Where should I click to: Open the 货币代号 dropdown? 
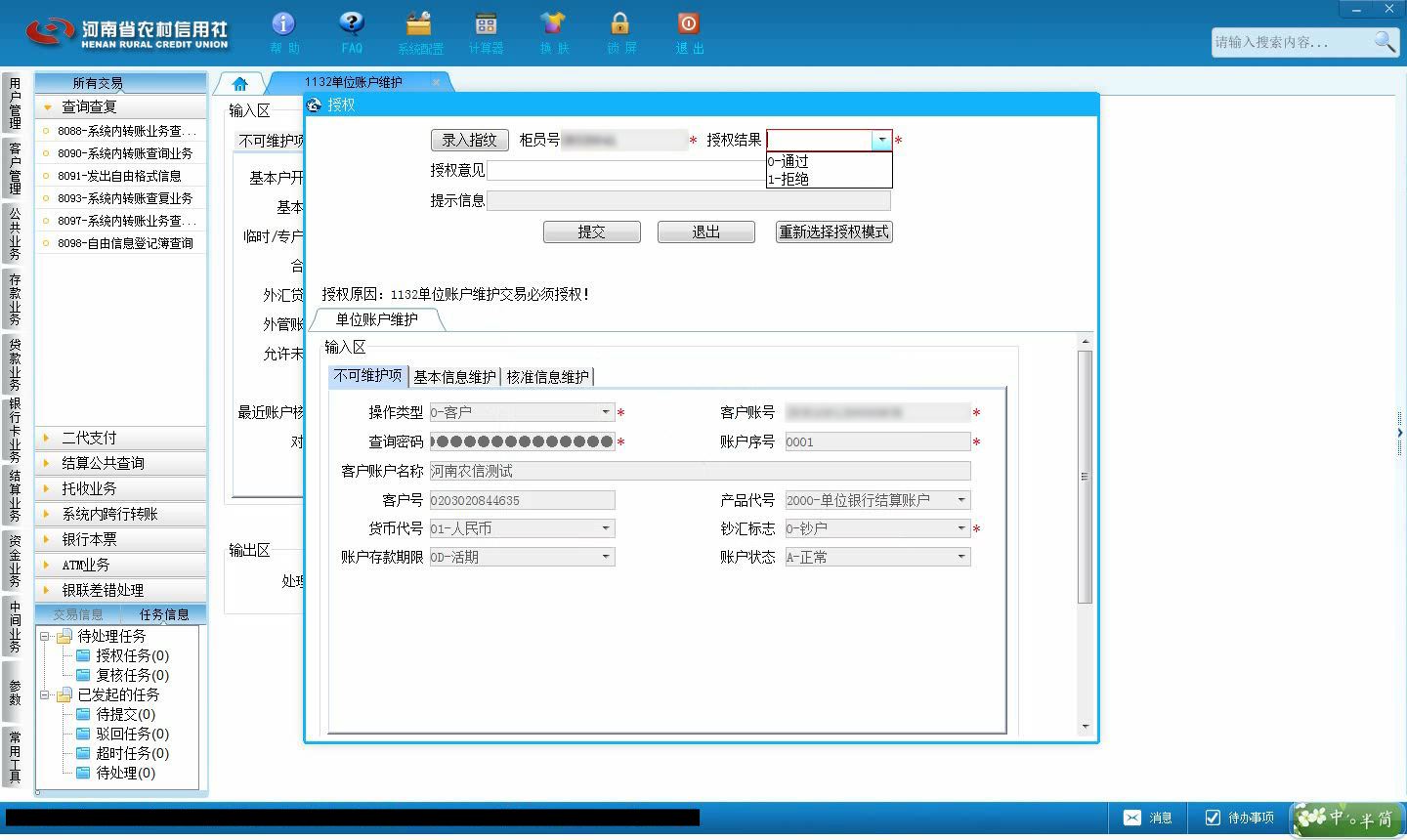click(606, 528)
